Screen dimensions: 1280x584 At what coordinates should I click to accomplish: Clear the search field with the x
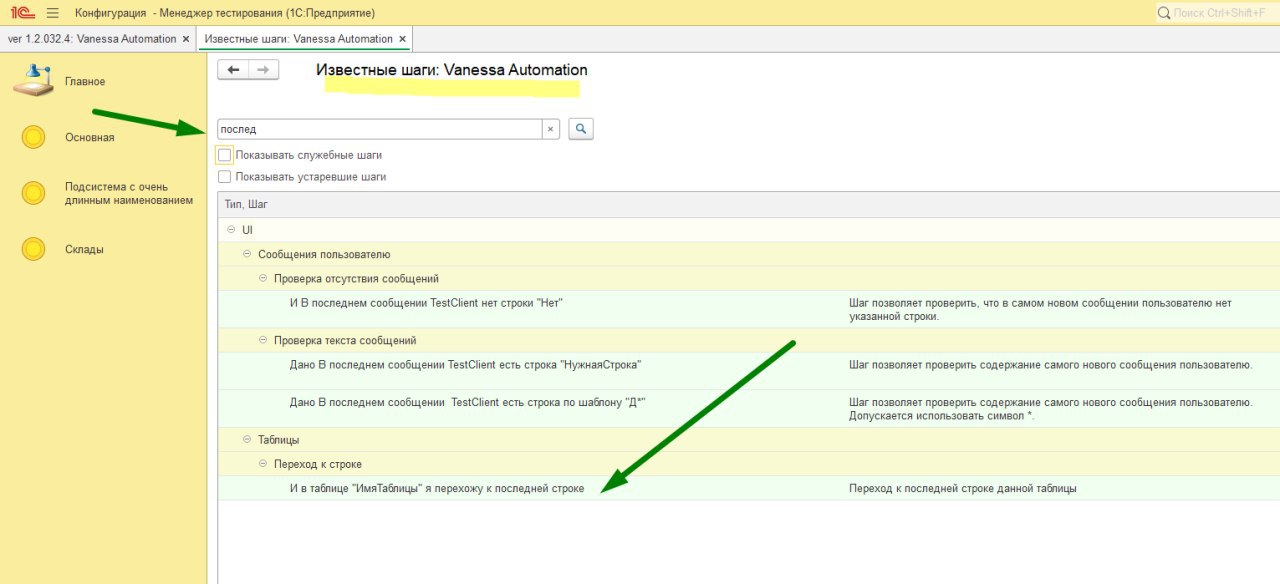[x=550, y=129]
